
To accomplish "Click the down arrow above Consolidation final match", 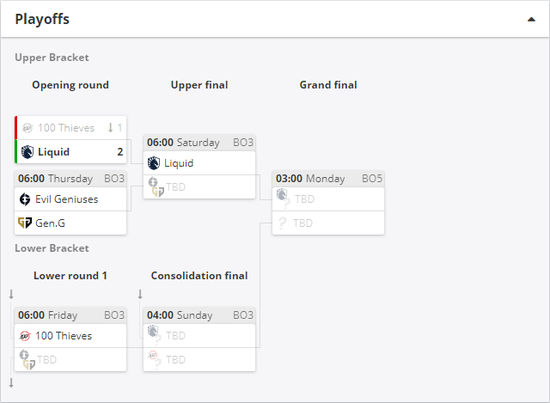I will 140,294.
